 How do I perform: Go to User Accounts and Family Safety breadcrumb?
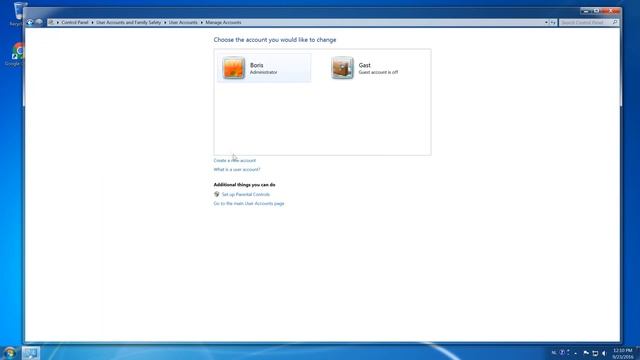pyautogui.click(x=129, y=22)
